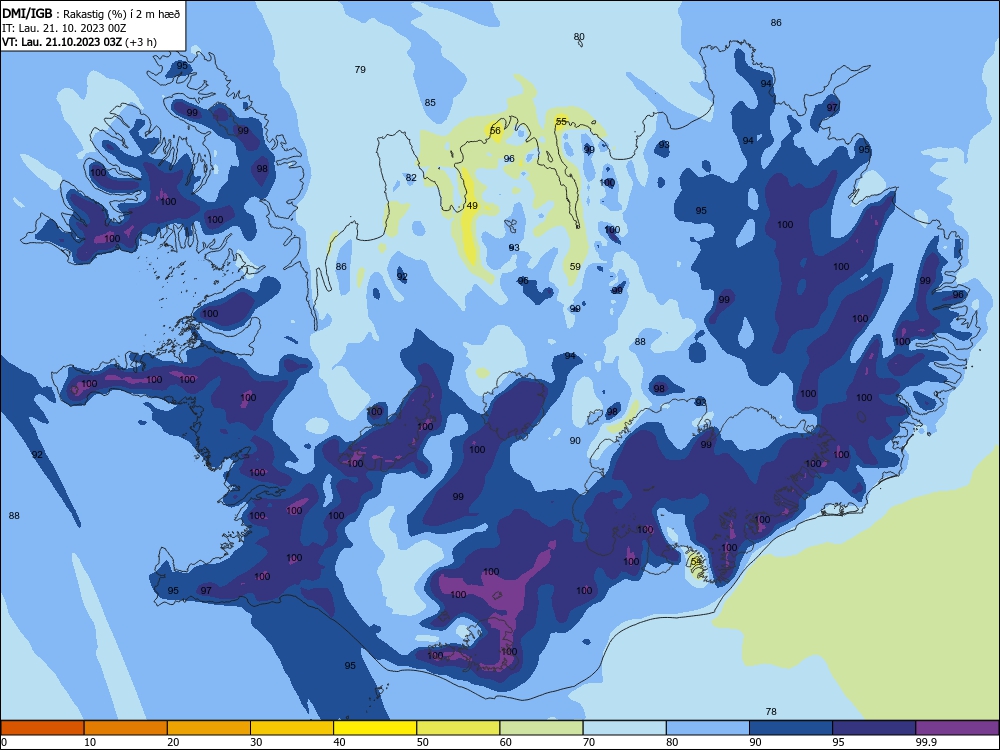Screen dimensions: 1000x750
Task: Click the light blue 80-90 legend swatch
Action: pos(708,728)
